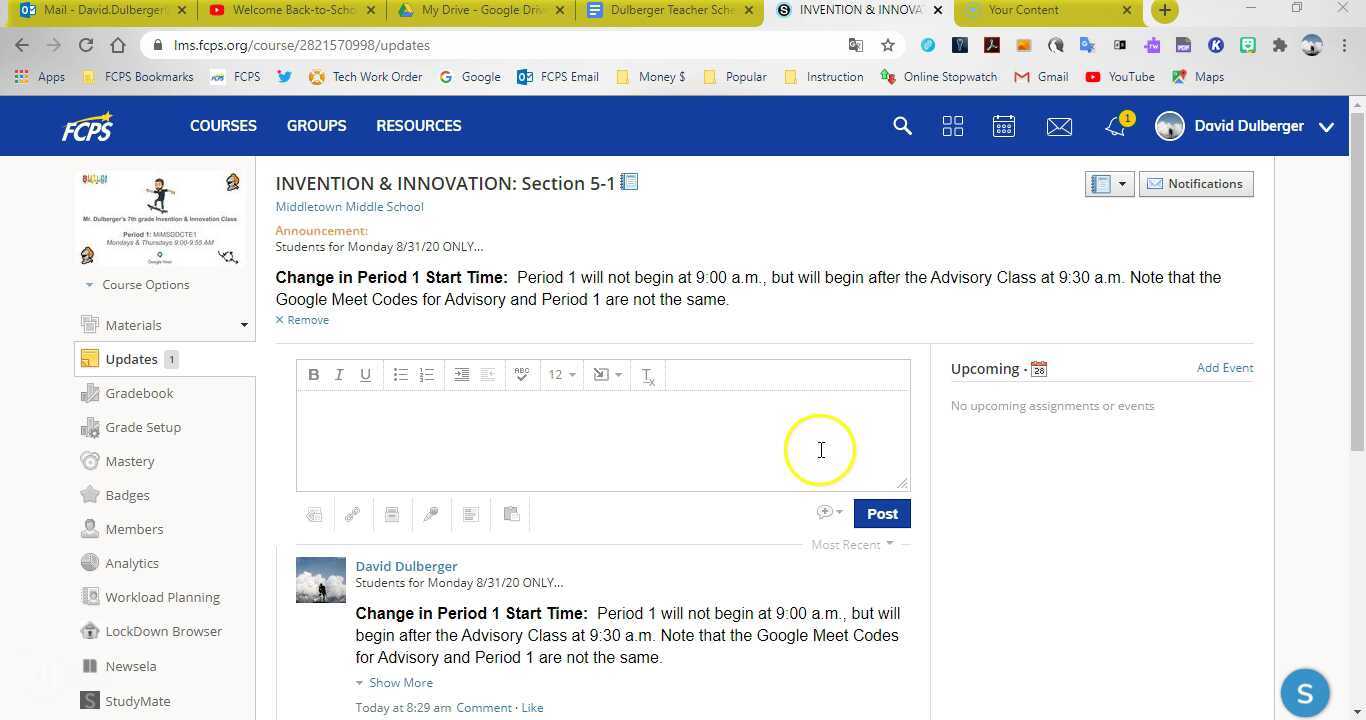The width and height of the screenshot is (1366, 720).
Task: Click the search magnifier in the navbar
Action: 901,126
